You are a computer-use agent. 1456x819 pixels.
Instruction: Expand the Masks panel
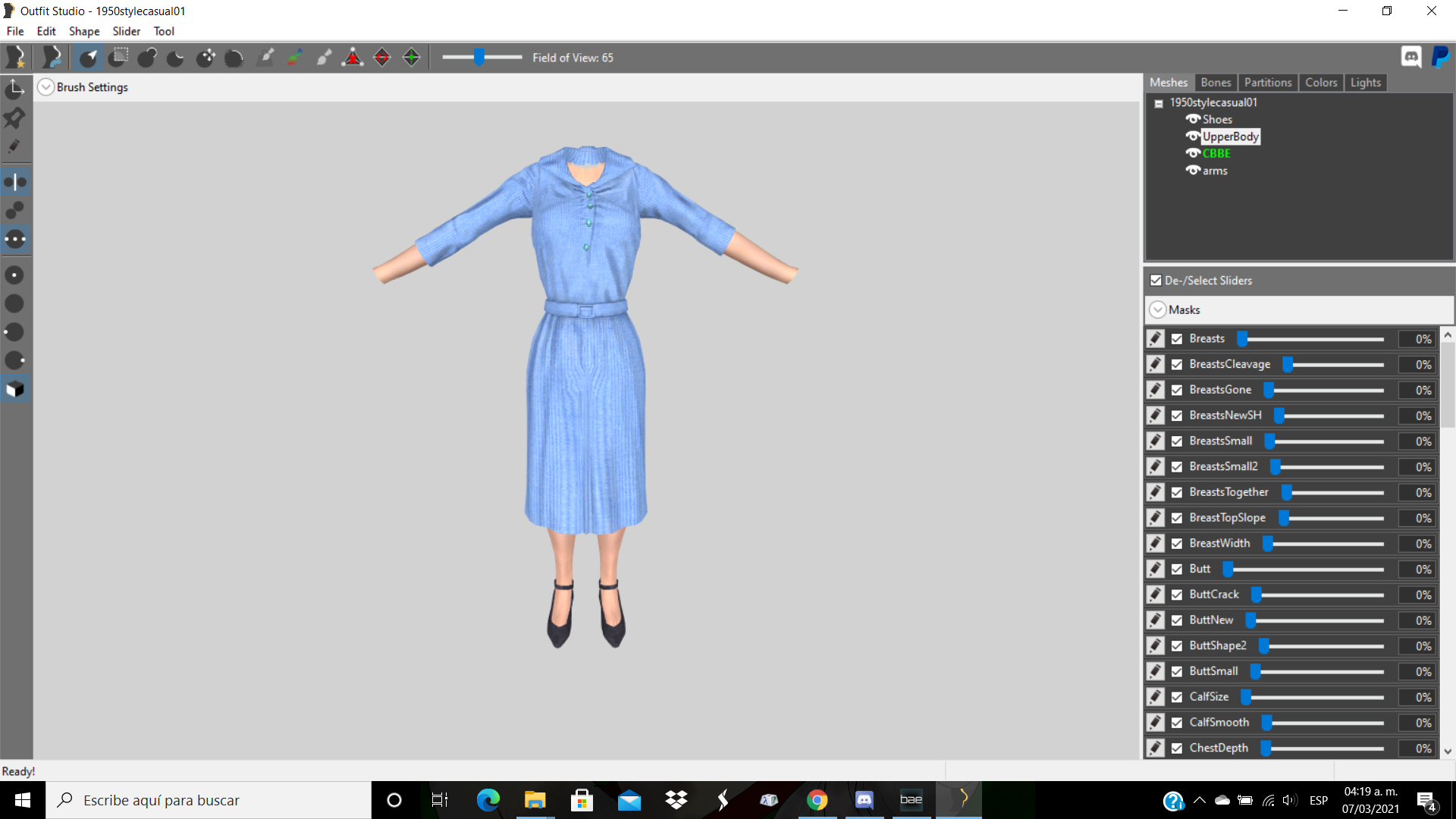(1158, 310)
